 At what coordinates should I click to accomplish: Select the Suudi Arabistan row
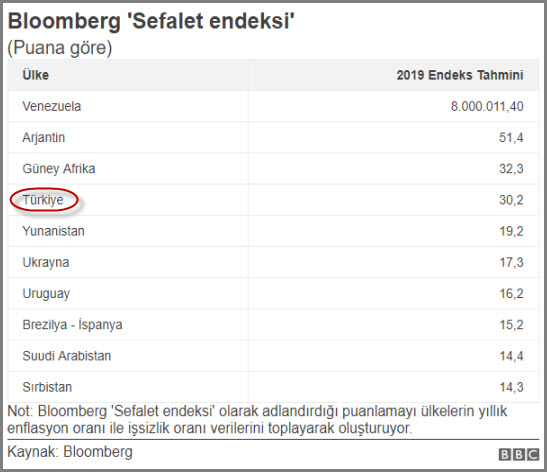pyautogui.click(x=273, y=356)
